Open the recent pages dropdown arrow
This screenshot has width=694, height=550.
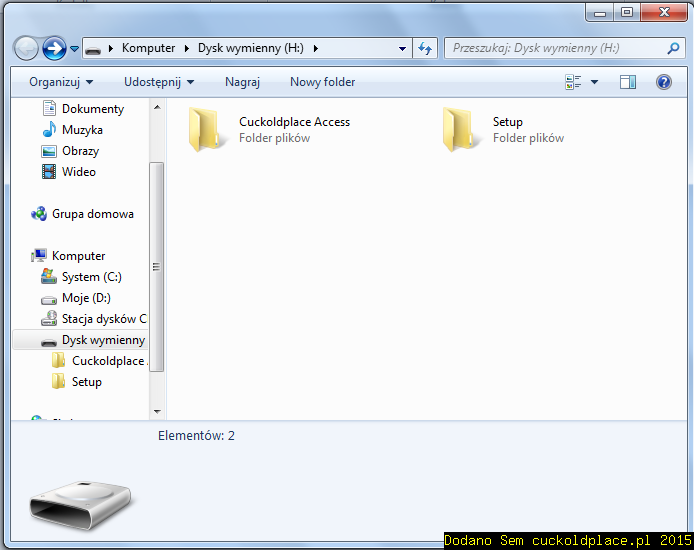74,48
